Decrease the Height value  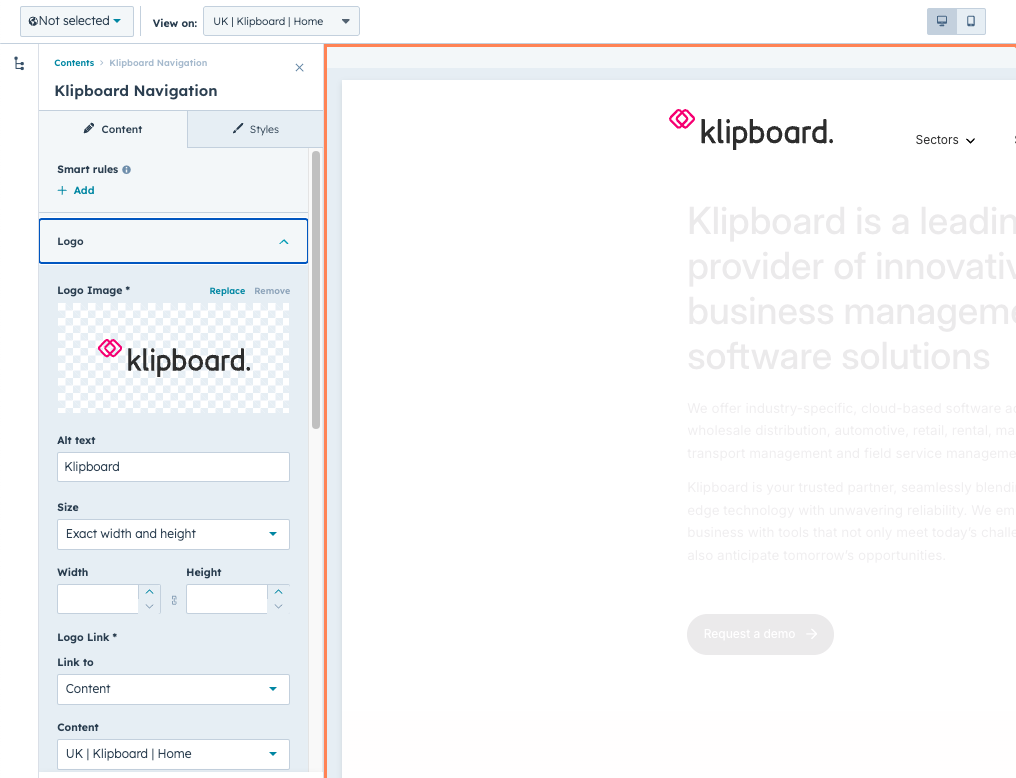279,606
